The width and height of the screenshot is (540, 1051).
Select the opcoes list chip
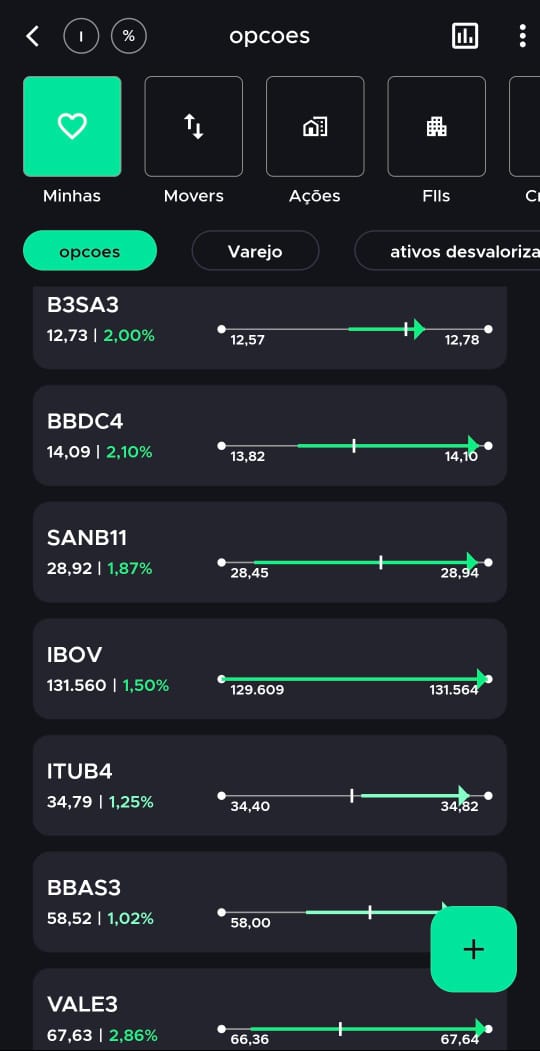coord(90,251)
